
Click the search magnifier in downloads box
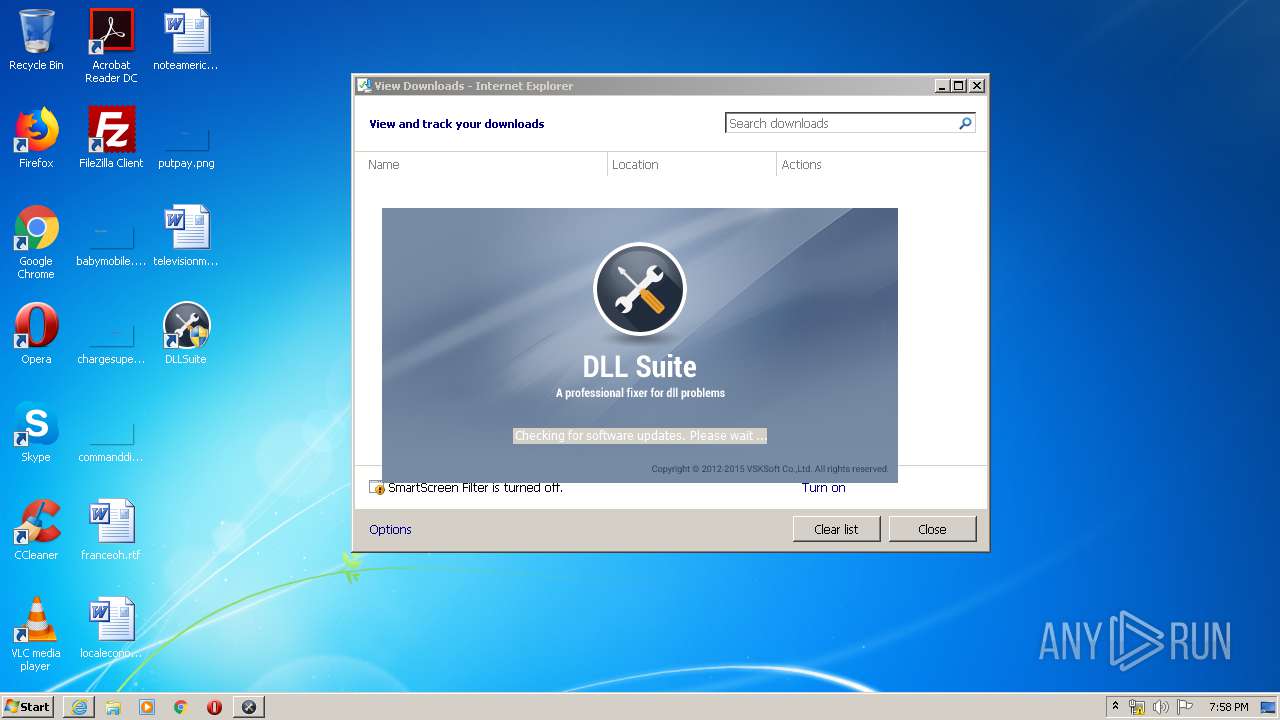point(965,123)
